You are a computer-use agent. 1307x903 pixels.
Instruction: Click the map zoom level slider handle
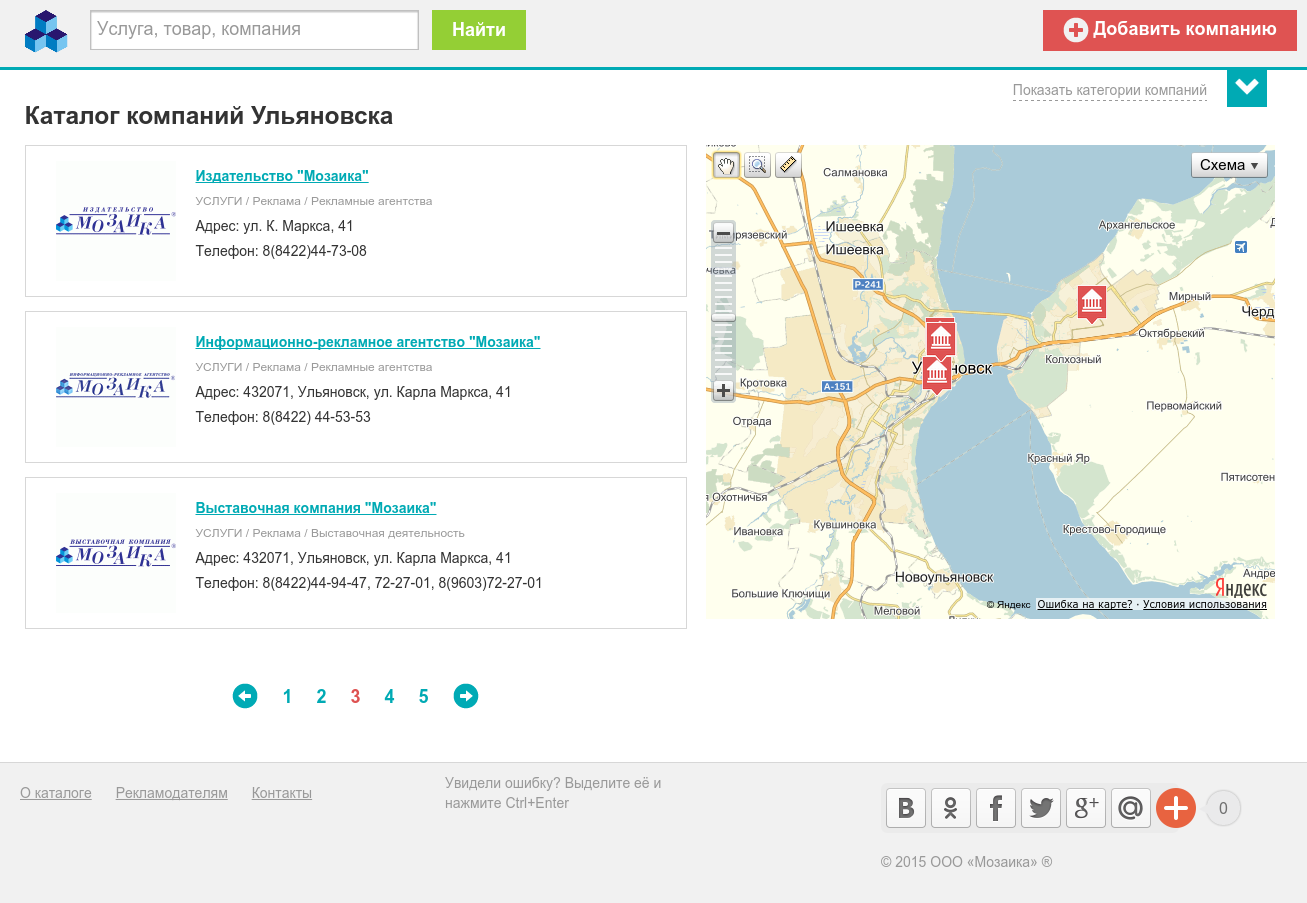coord(723,317)
